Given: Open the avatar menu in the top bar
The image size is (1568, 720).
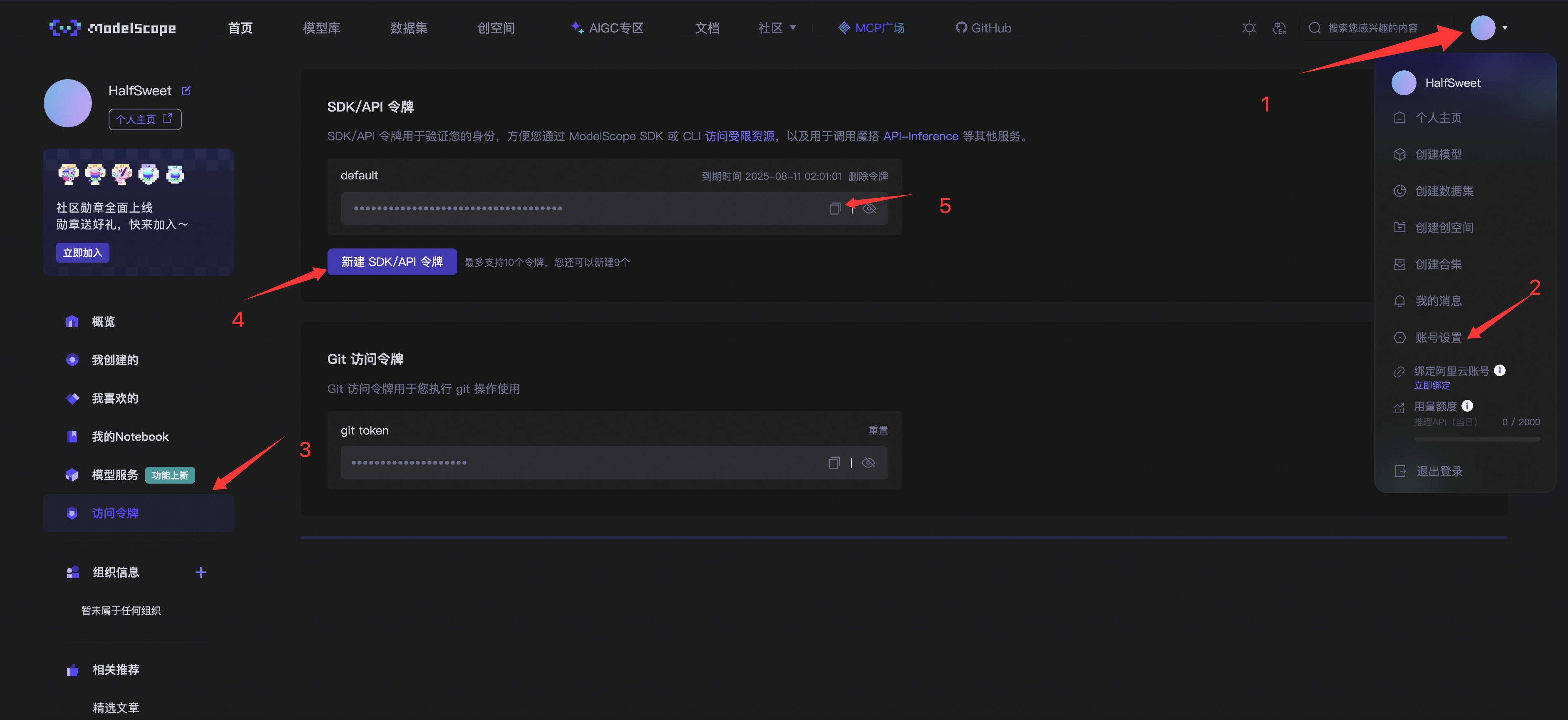Looking at the screenshot, I should pos(1482,28).
